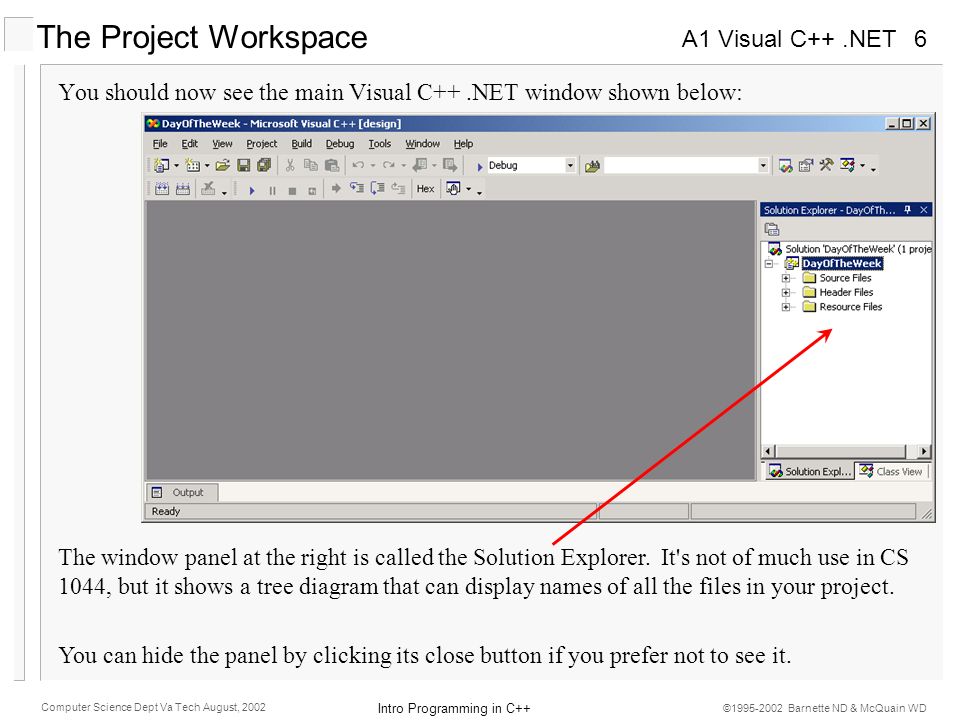The height and width of the screenshot is (720, 960).
Task: Click the Break All pause icon
Action: pos(272,190)
